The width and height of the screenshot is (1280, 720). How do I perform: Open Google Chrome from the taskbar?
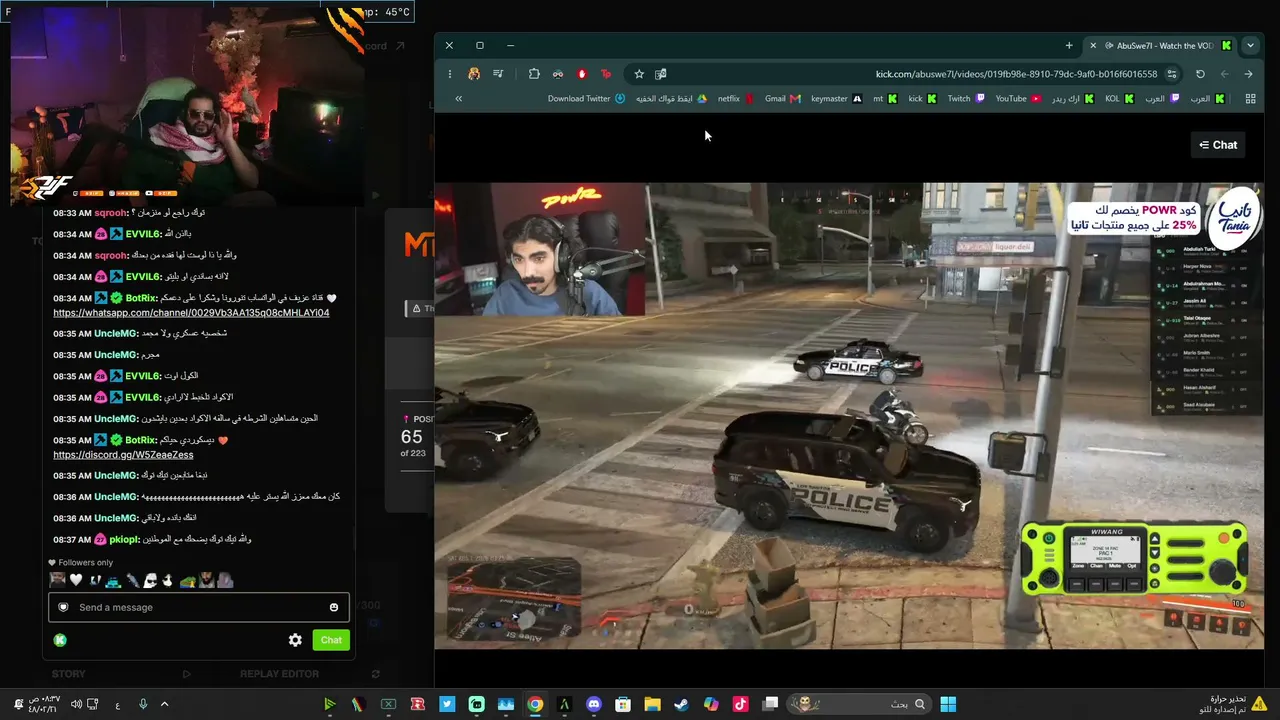pos(535,704)
